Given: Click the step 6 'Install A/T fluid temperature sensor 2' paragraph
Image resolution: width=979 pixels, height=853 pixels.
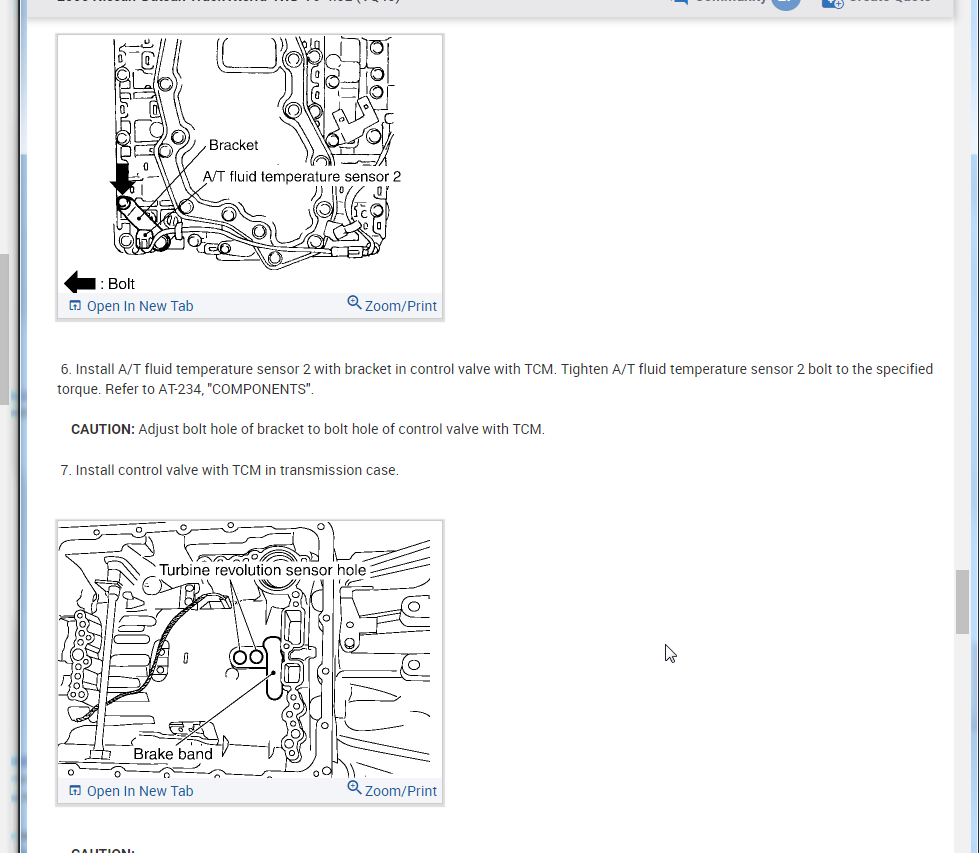Looking at the screenshot, I should point(495,379).
